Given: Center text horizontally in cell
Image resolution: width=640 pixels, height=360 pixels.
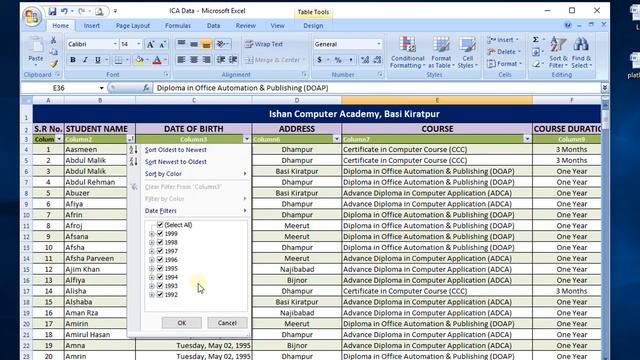Looking at the screenshot, I should [194, 60].
